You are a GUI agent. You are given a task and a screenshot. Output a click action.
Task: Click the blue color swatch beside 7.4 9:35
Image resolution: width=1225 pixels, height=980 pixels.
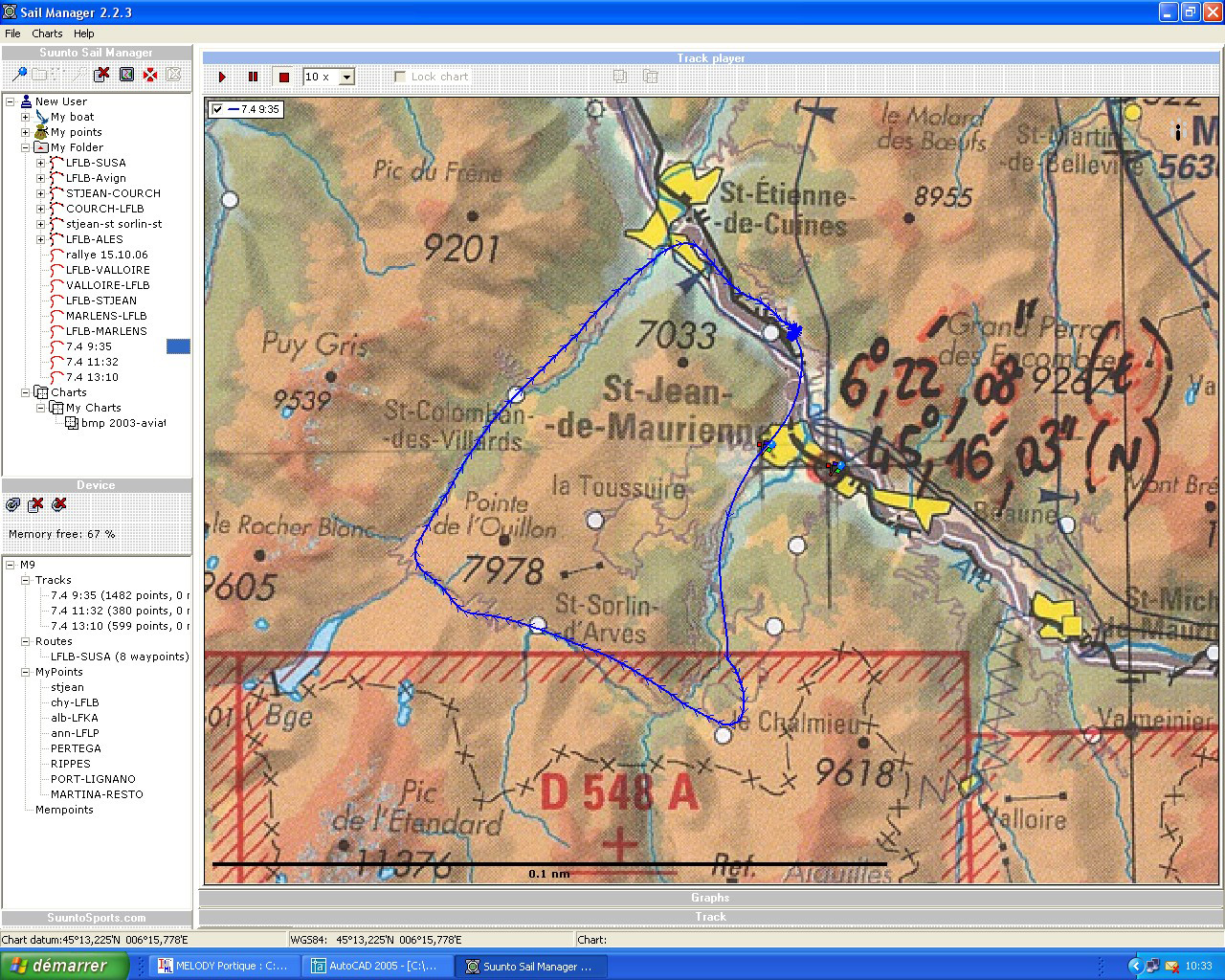tap(178, 346)
